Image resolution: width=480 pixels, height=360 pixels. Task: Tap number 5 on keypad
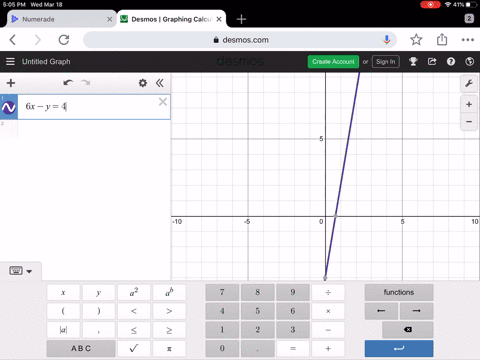(x=258, y=311)
